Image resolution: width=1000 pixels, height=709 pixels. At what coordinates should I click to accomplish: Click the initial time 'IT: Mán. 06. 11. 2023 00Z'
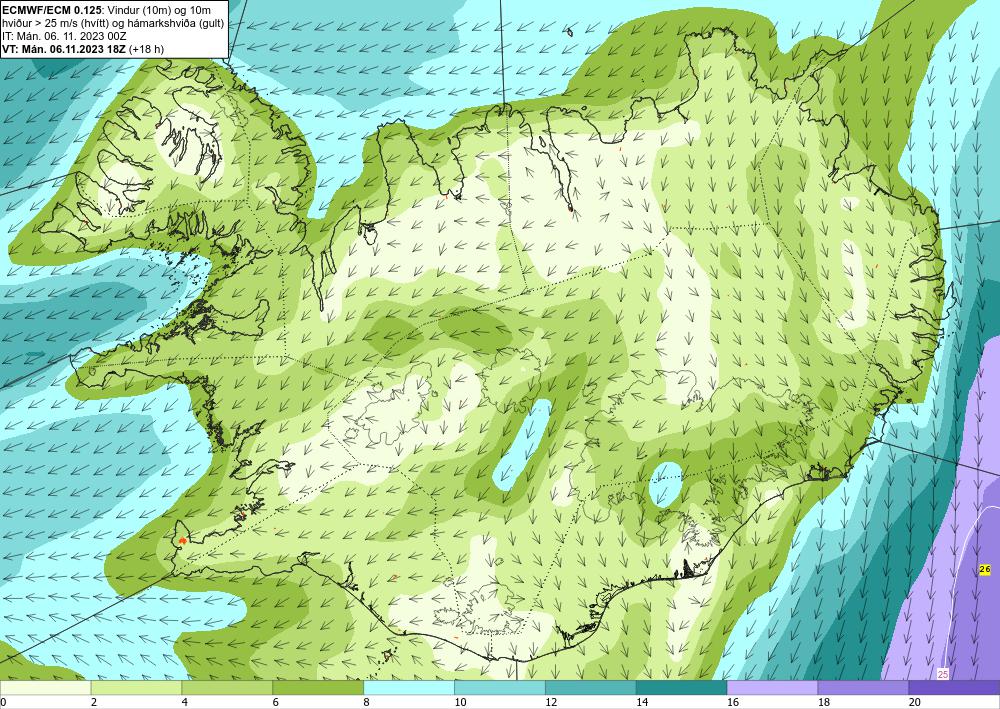coord(64,36)
